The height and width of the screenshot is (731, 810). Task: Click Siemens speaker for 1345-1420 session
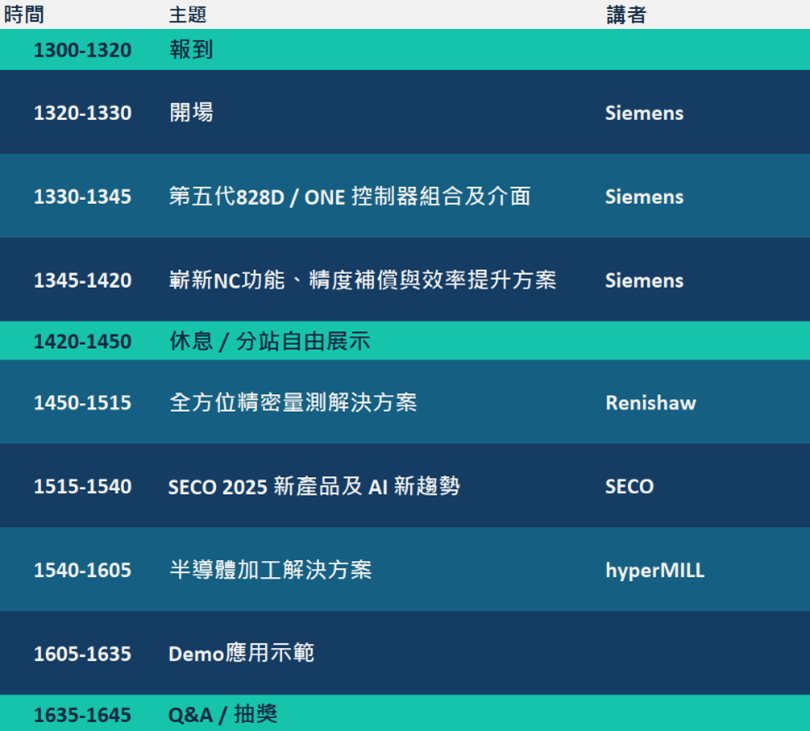click(x=644, y=281)
